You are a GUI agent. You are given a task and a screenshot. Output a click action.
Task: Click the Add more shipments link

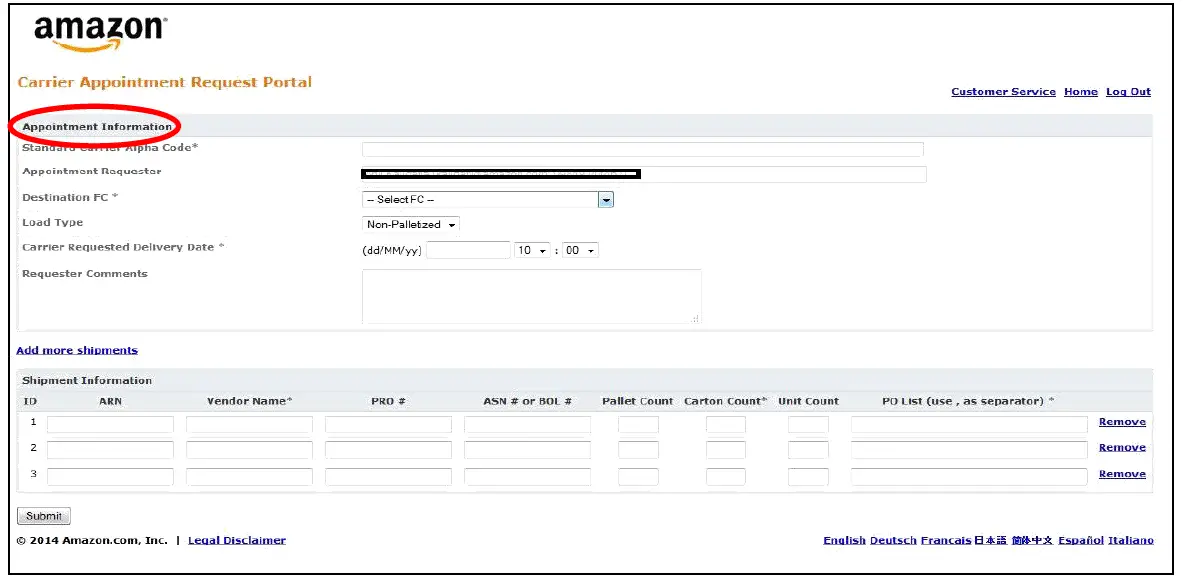[x=76, y=350]
